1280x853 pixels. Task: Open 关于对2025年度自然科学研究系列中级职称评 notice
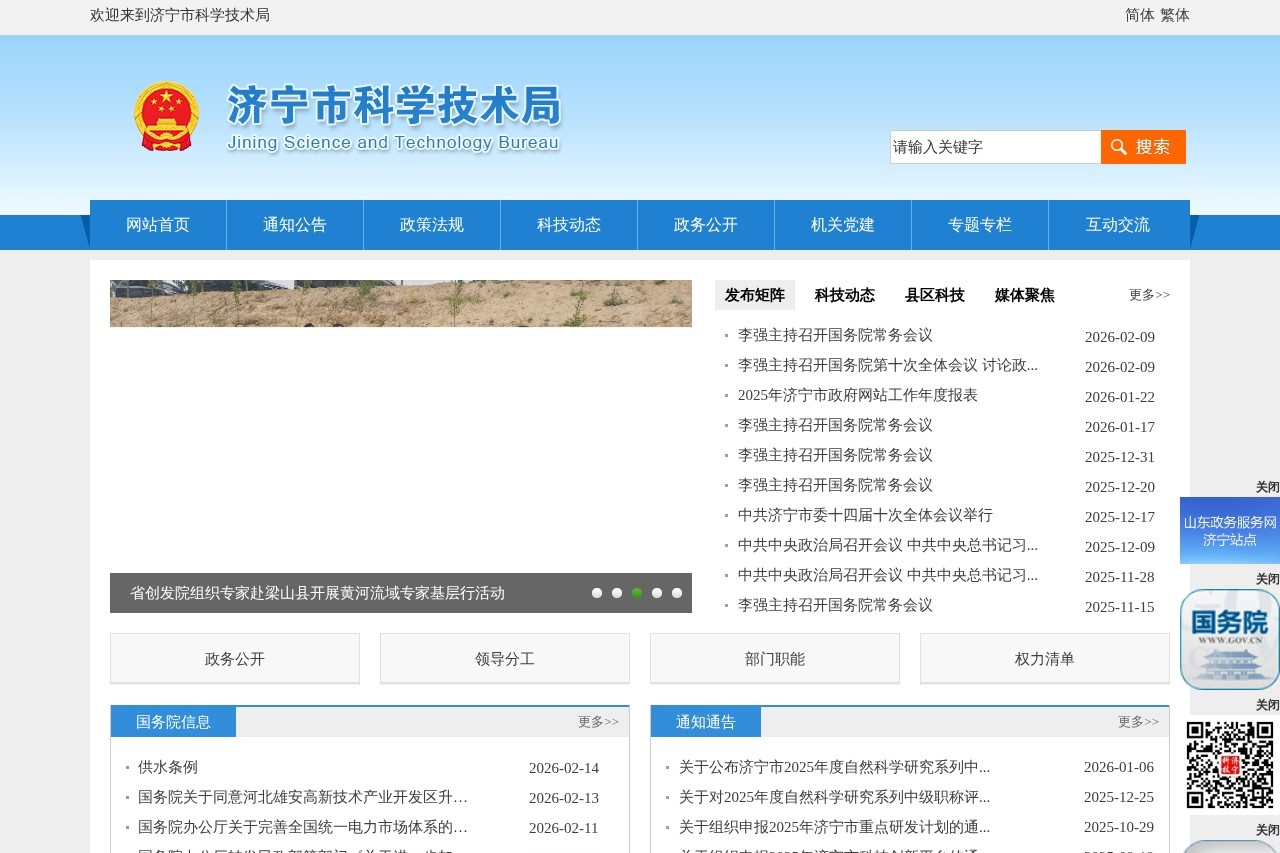pos(834,797)
